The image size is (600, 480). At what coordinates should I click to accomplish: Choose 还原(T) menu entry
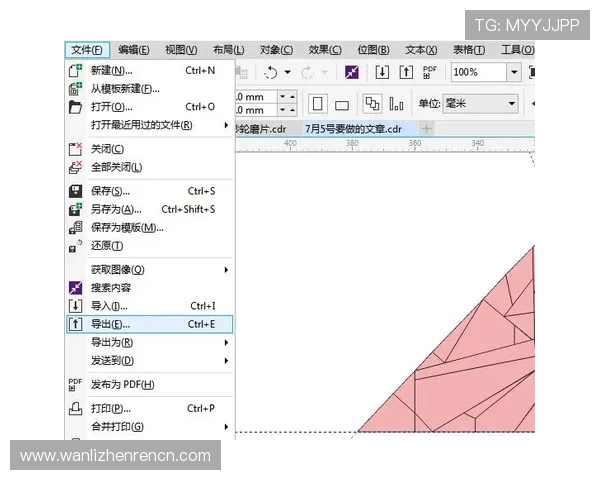pyautogui.click(x=150, y=246)
